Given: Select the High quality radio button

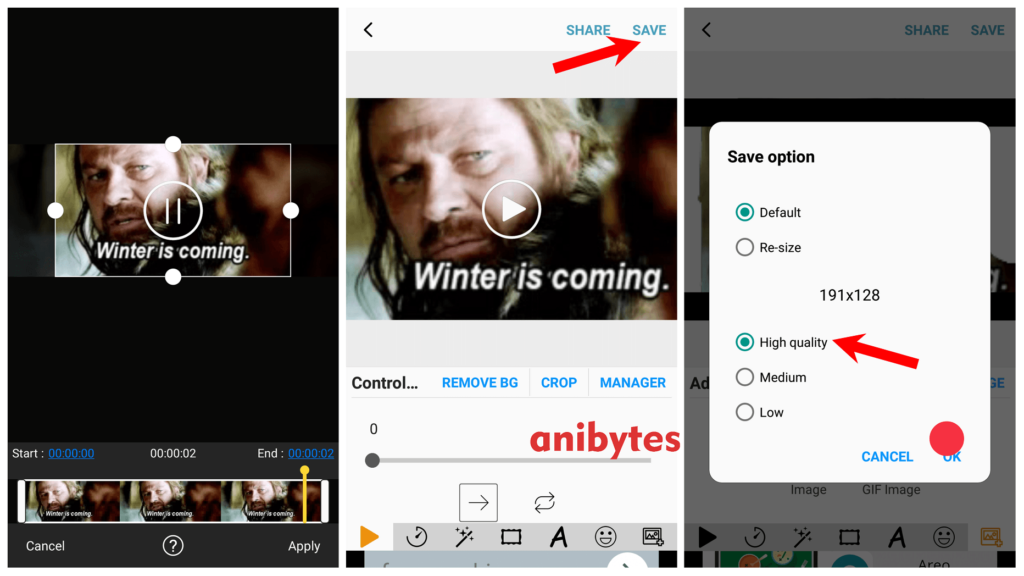Looking at the screenshot, I should [x=744, y=342].
